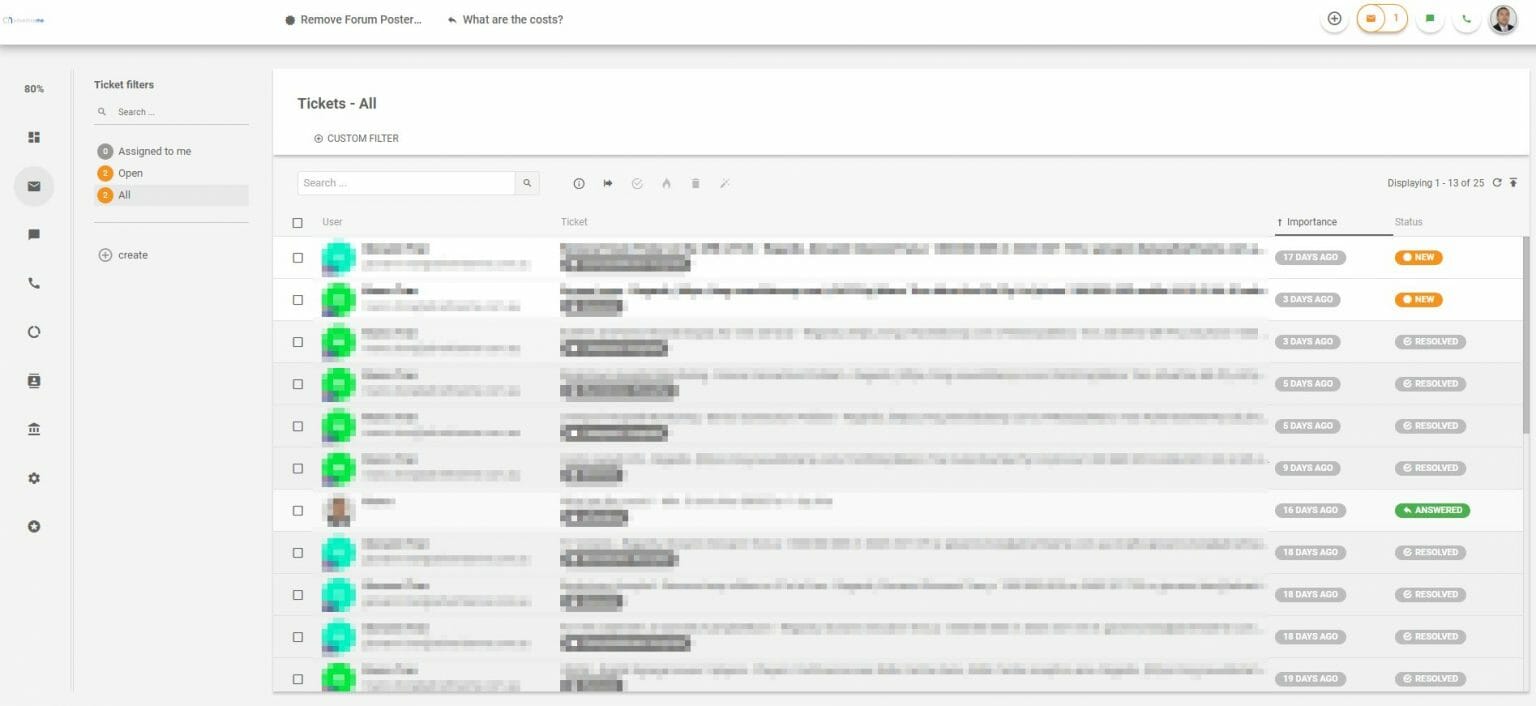This screenshot has height=706, width=1536.
Task: Check the checkbox on the first ticket row
Action: pyautogui.click(x=297, y=257)
